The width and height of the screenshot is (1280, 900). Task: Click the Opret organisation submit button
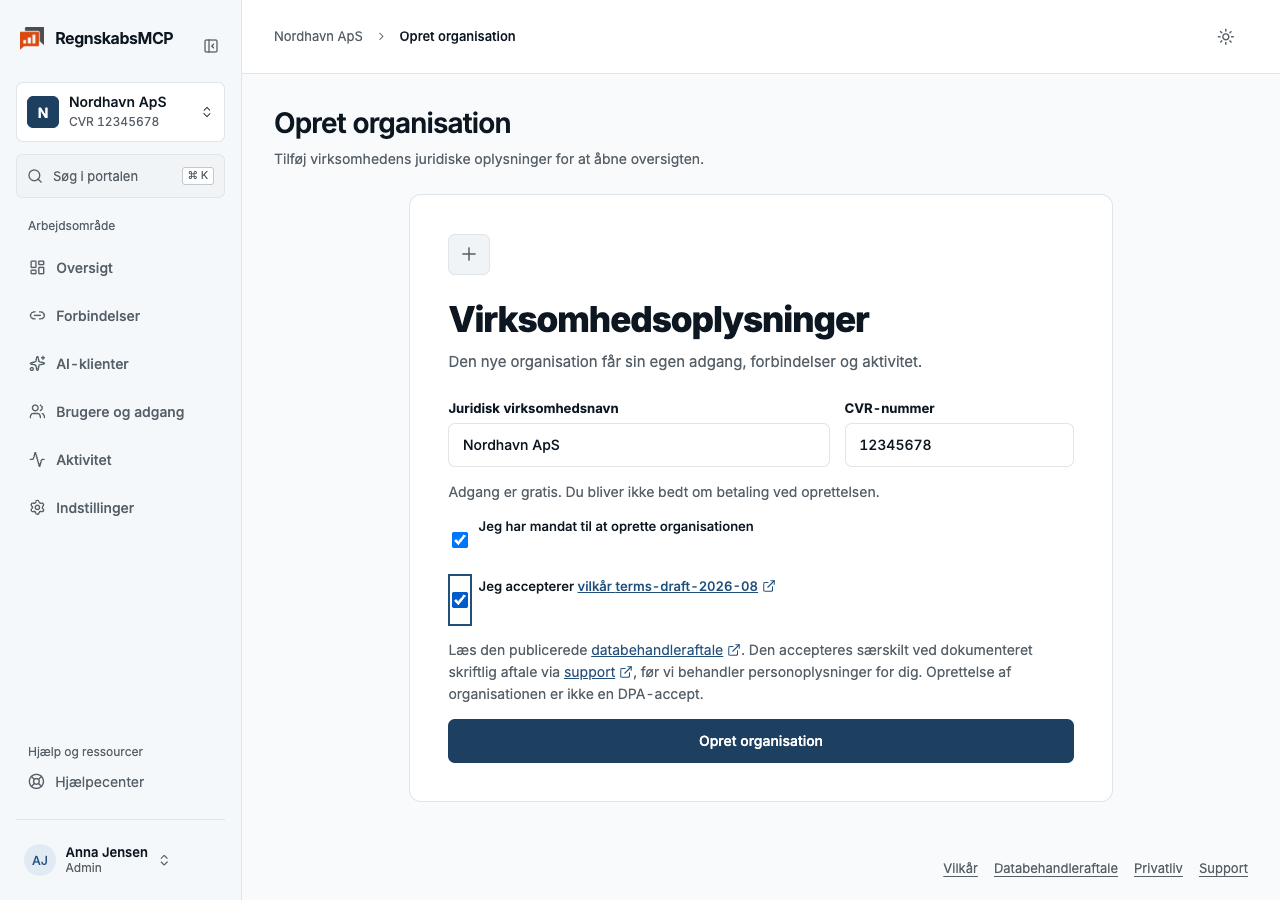pyautogui.click(x=761, y=741)
